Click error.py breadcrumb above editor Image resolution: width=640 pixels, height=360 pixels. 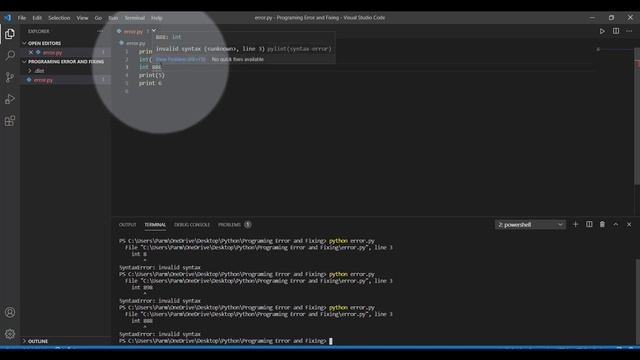(136, 43)
